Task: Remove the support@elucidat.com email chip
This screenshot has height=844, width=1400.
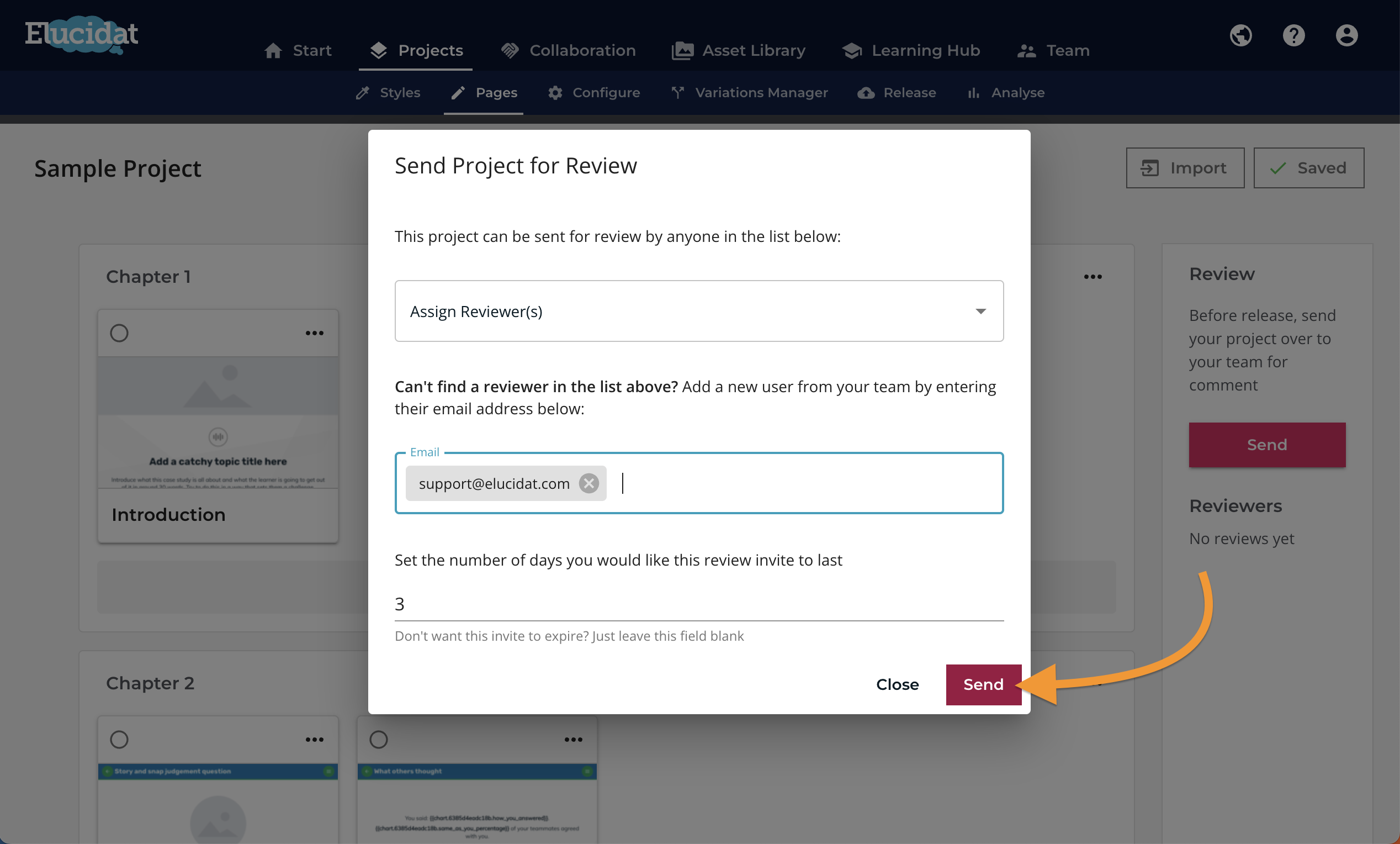Action: point(588,483)
